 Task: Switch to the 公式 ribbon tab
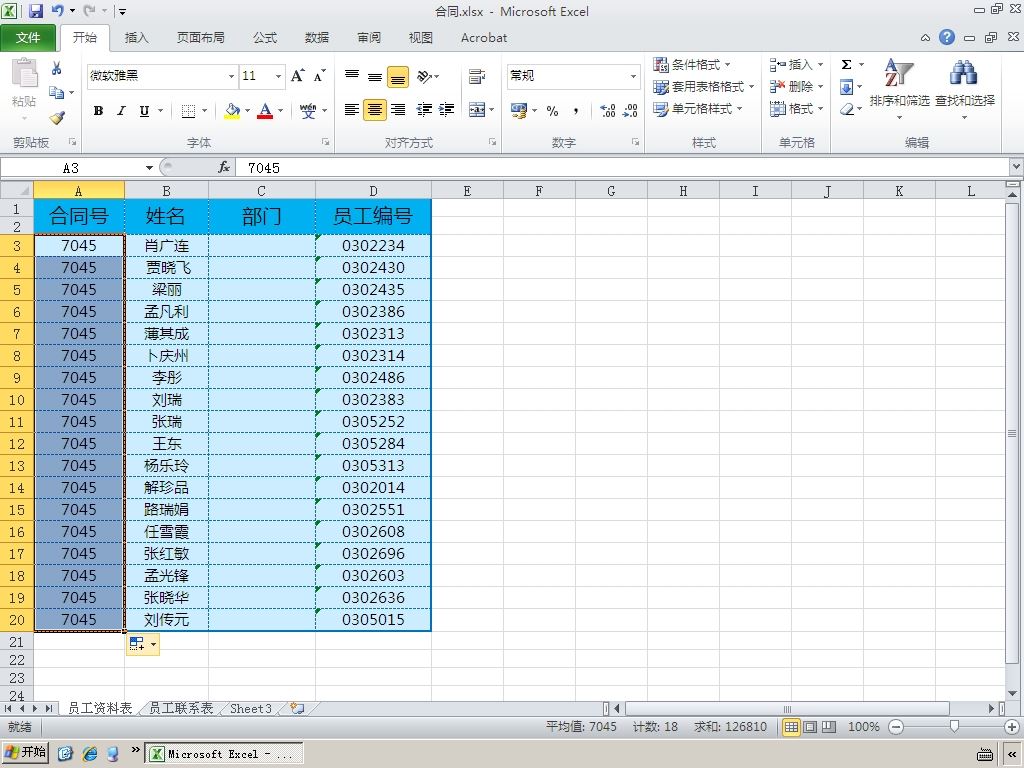click(x=264, y=38)
